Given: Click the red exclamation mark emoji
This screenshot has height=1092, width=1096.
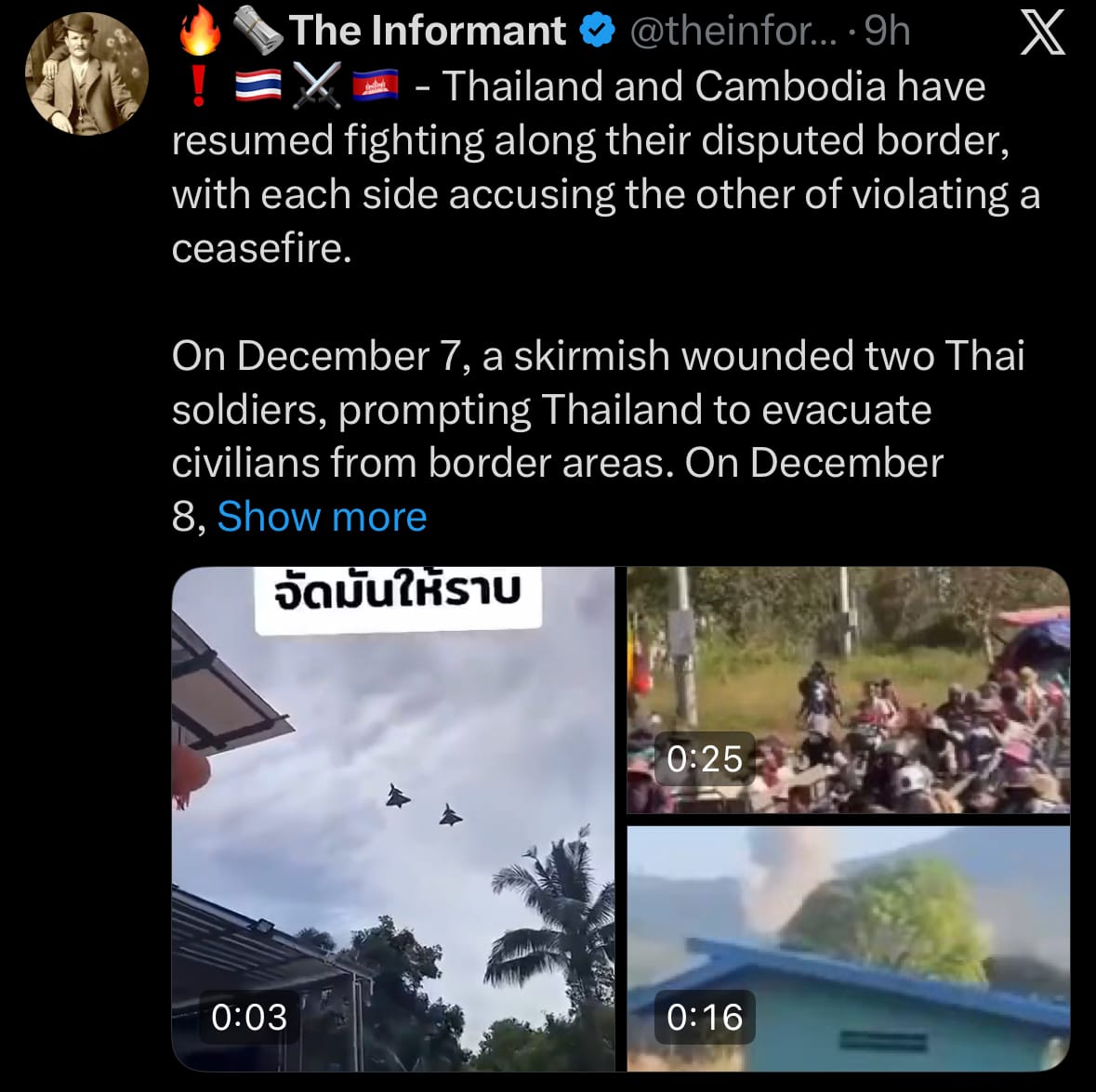Looking at the screenshot, I should (x=199, y=87).
